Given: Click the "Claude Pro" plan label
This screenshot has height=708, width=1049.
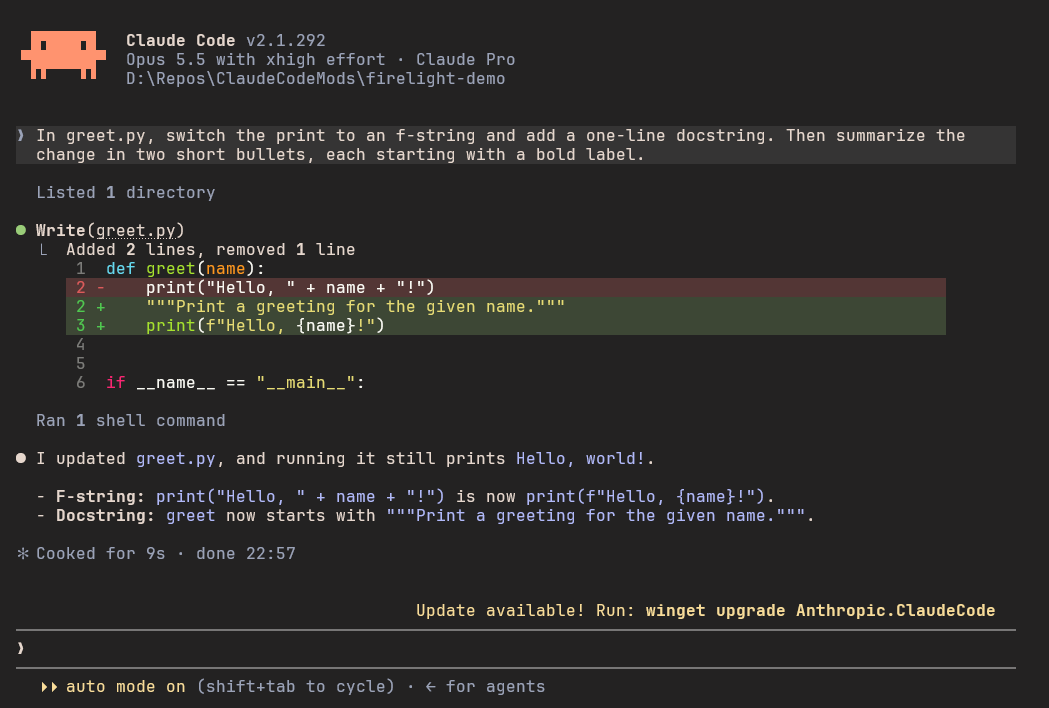Looking at the screenshot, I should tap(466, 60).
